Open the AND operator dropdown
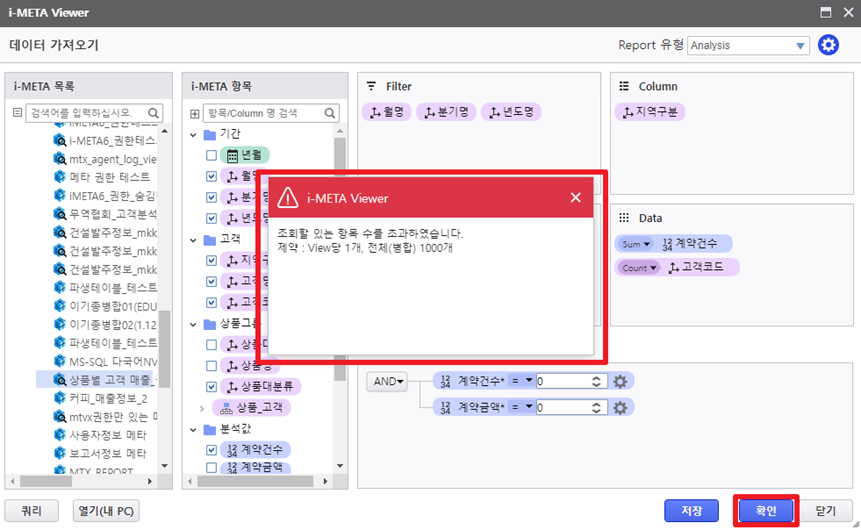The height and width of the screenshot is (530, 861). point(388,381)
